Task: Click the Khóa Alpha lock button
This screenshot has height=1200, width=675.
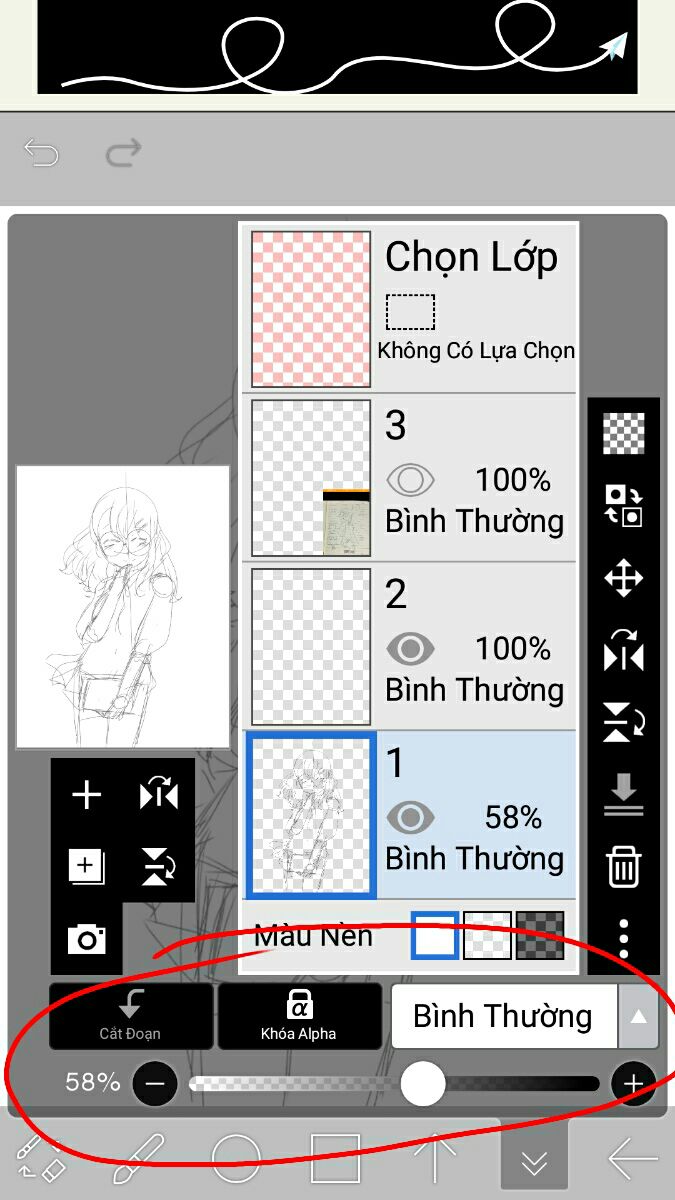Action: click(299, 1016)
